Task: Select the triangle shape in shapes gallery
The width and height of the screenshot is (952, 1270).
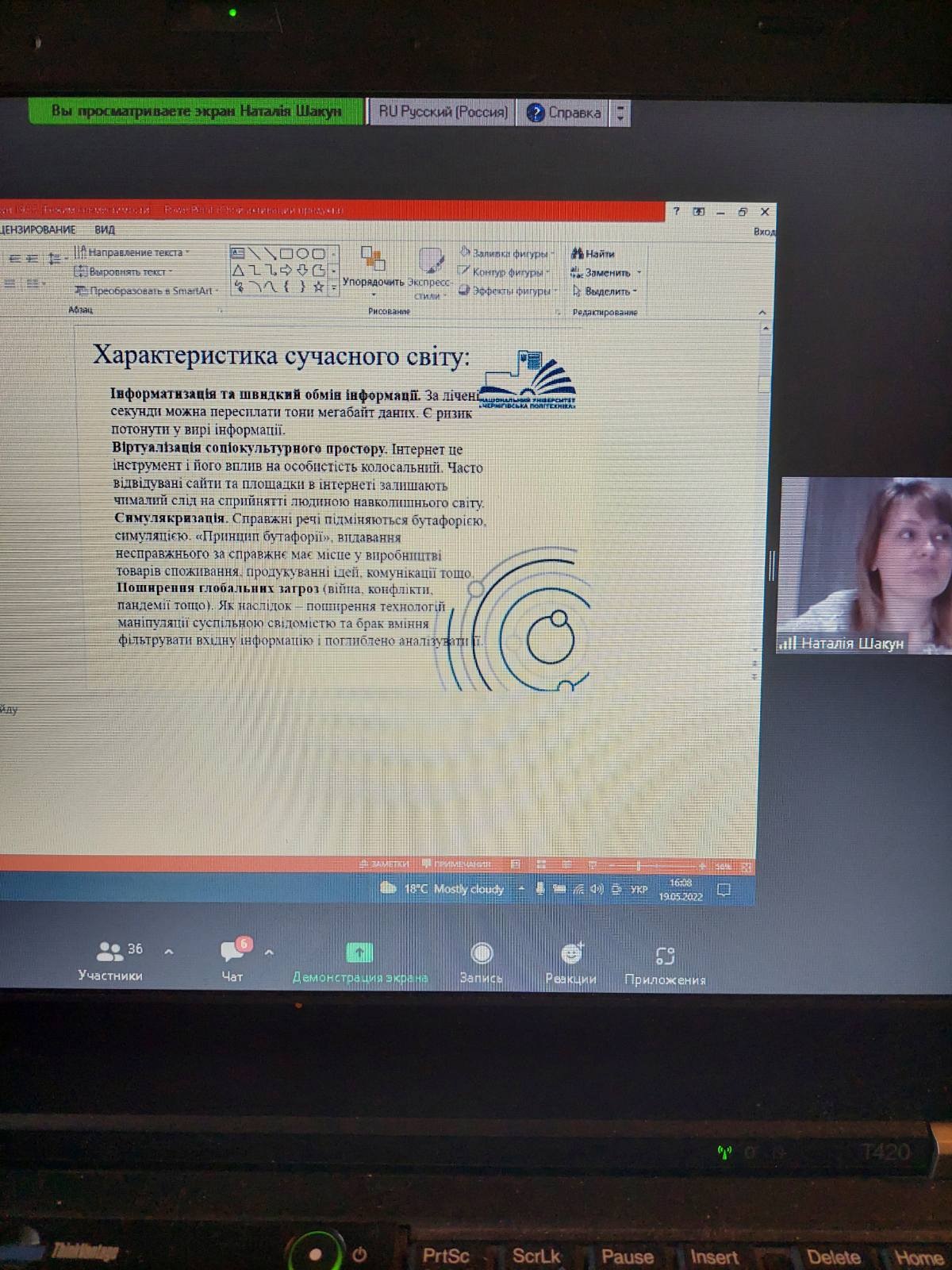Action: click(x=238, y=271)
